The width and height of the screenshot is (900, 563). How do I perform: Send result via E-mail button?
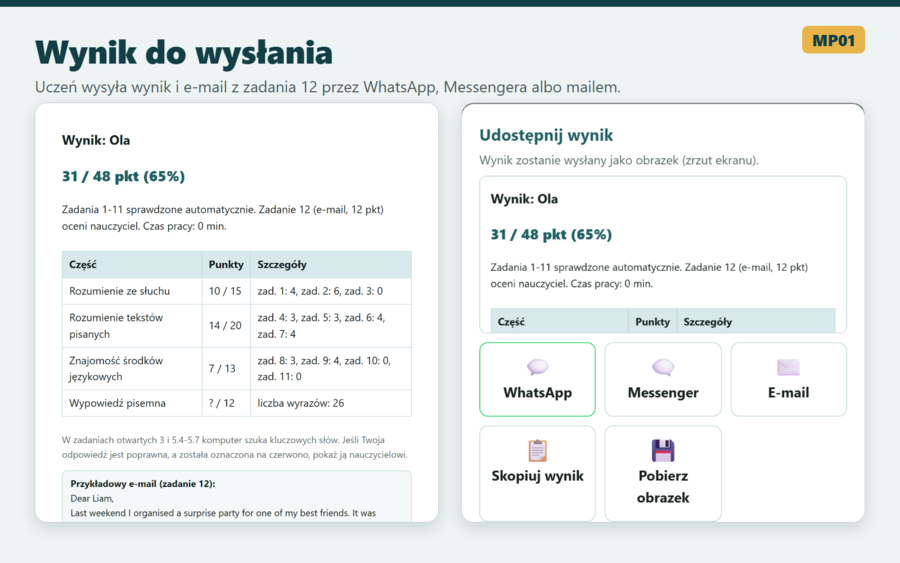789,379
